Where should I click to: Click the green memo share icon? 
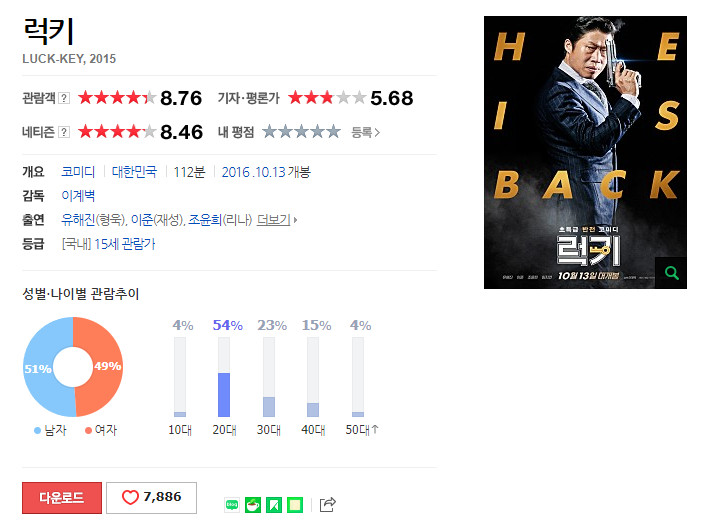tap(295, 505)
